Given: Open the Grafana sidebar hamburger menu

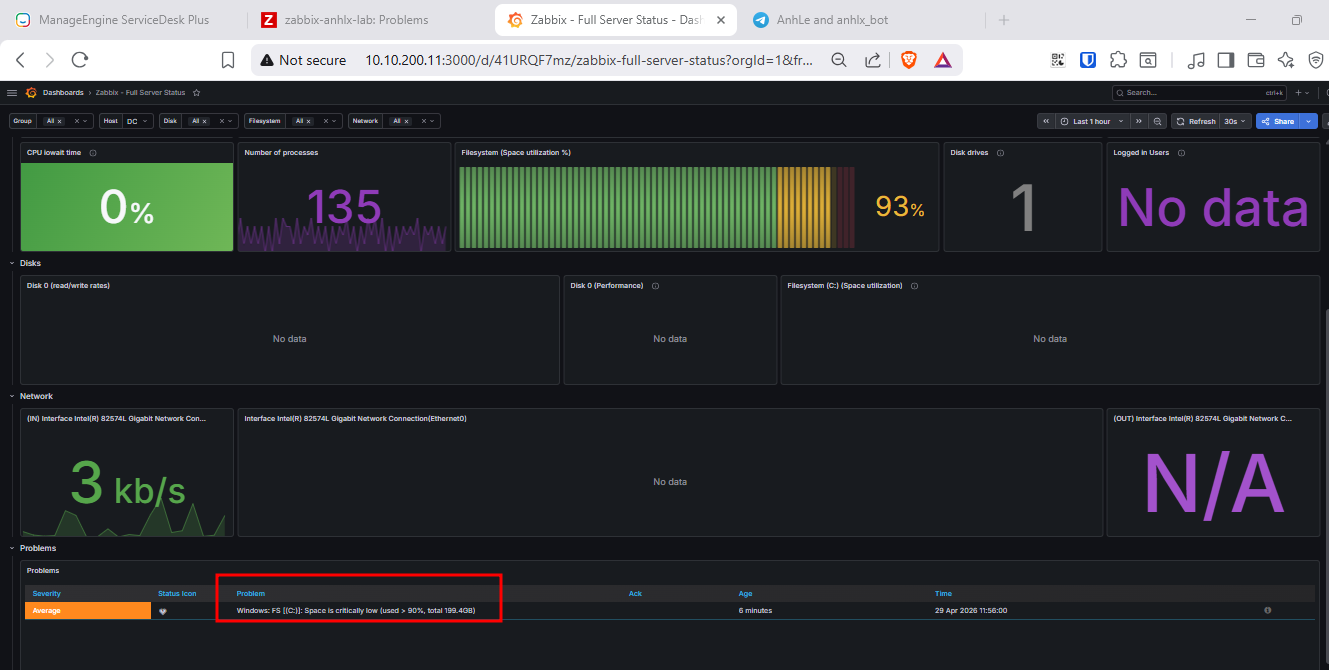Looking at the screenshot, I should (x=12, y=93).
